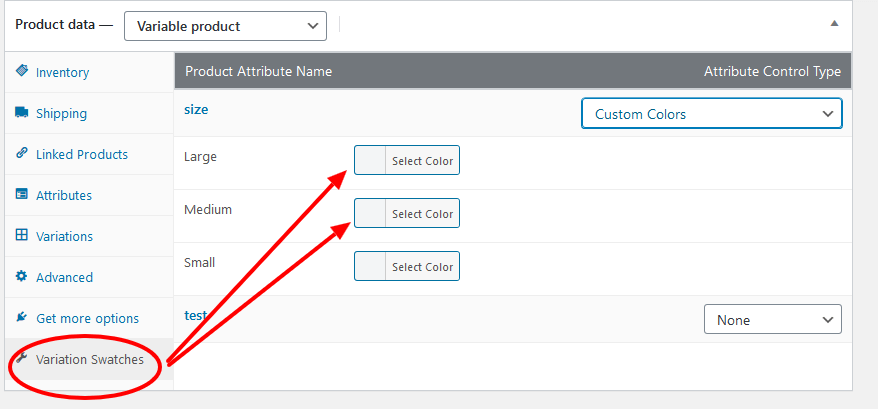Image resolution: width=878 pixels, height=409 pixels.
Task: Click the Variation Swatches wrench icon
Action: tap(21, 359)
